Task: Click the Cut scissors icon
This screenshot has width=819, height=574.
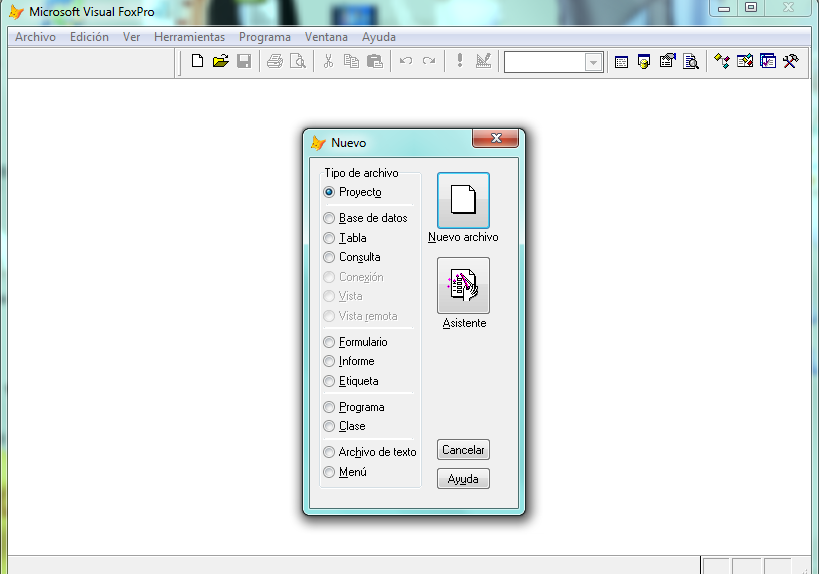Action: point(328,61)
